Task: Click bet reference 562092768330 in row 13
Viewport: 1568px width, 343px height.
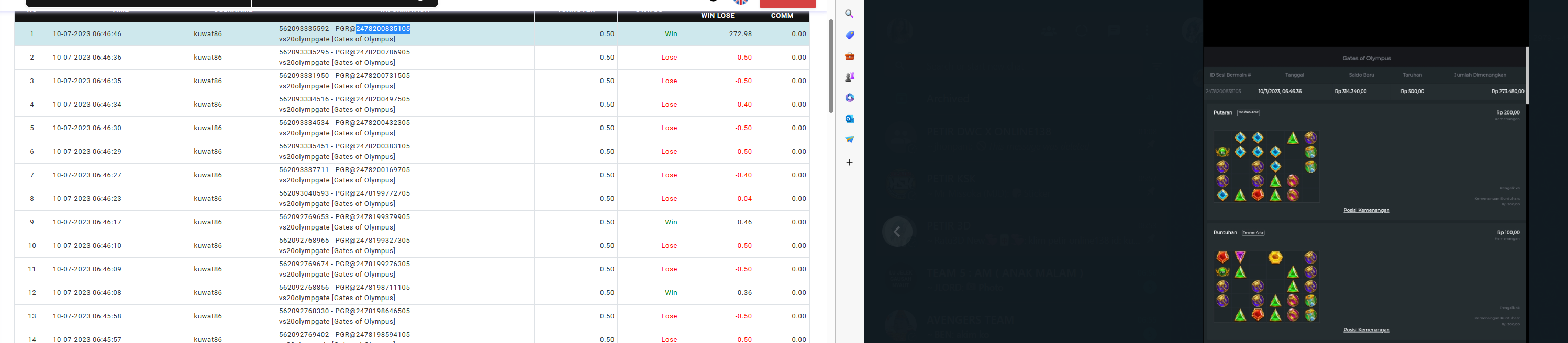Action: point(304,312)
